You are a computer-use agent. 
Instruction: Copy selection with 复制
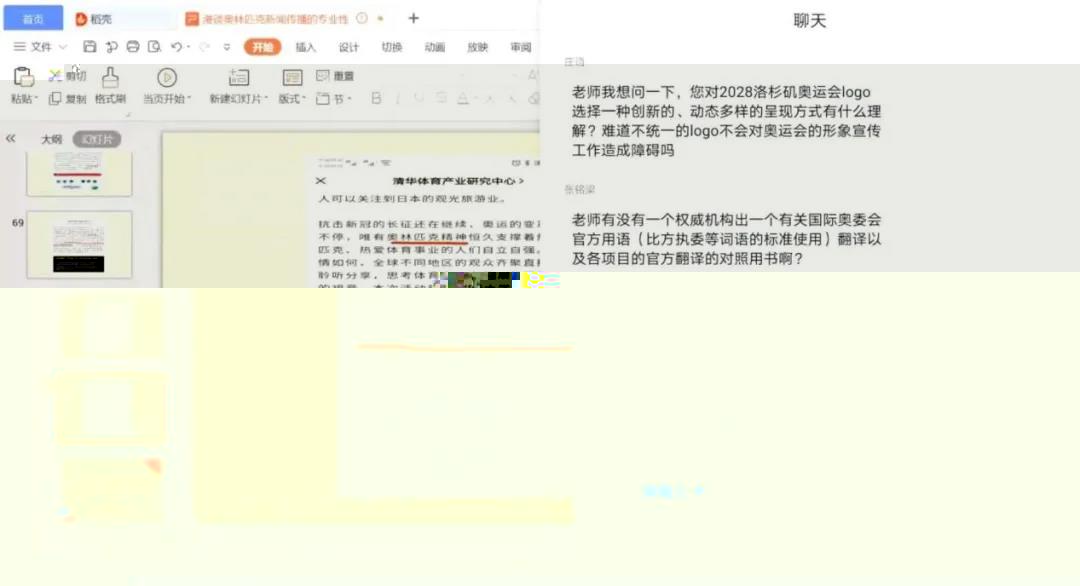[x=68, y=98]
